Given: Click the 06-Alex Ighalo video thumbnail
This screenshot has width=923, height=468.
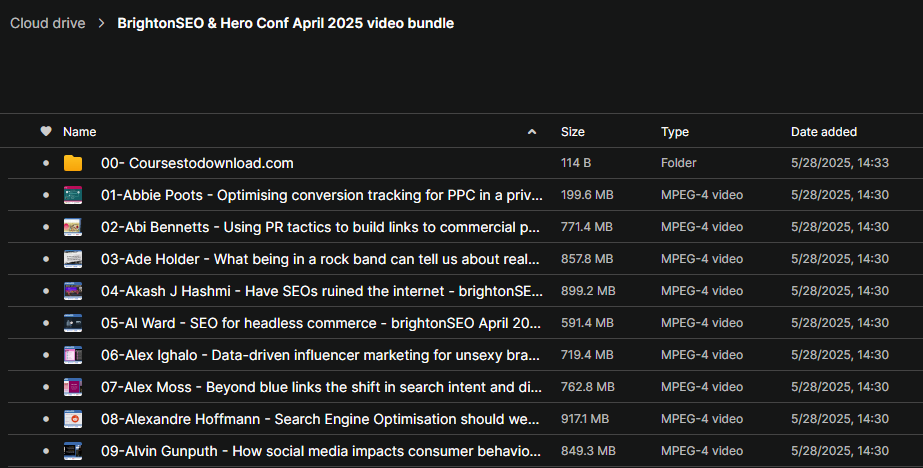Looking at the screenshot, I should [73, 355].
